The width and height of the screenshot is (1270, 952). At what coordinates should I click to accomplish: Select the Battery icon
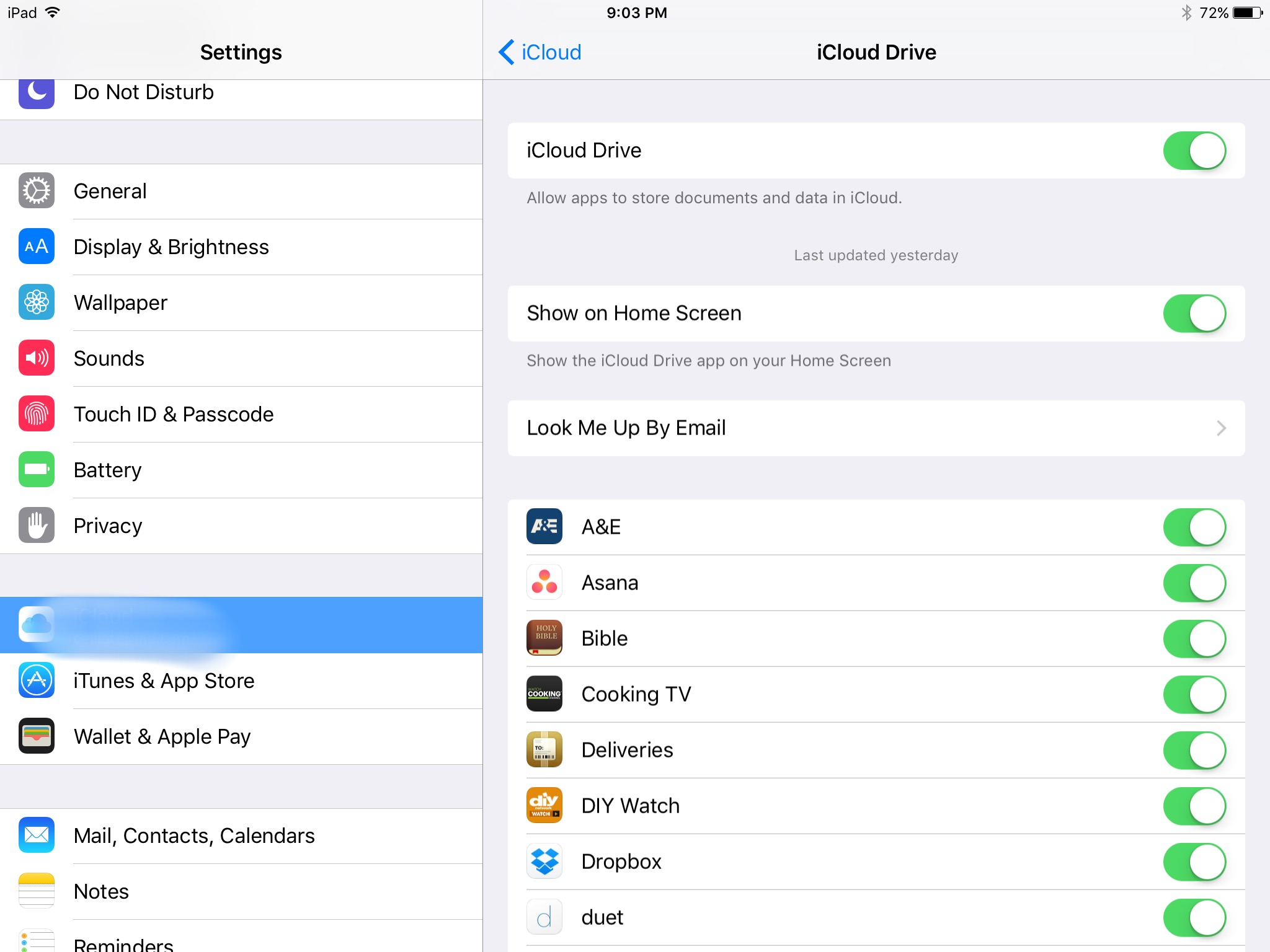tap(36, 470)
